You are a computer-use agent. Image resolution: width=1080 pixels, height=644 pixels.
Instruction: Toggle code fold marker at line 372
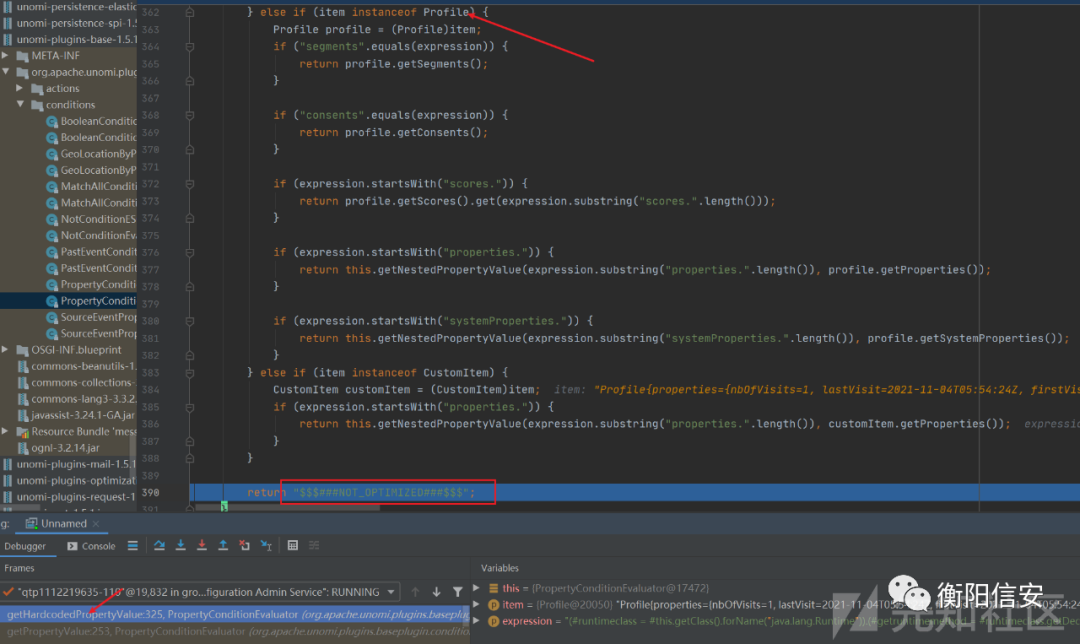click(189, 184)
